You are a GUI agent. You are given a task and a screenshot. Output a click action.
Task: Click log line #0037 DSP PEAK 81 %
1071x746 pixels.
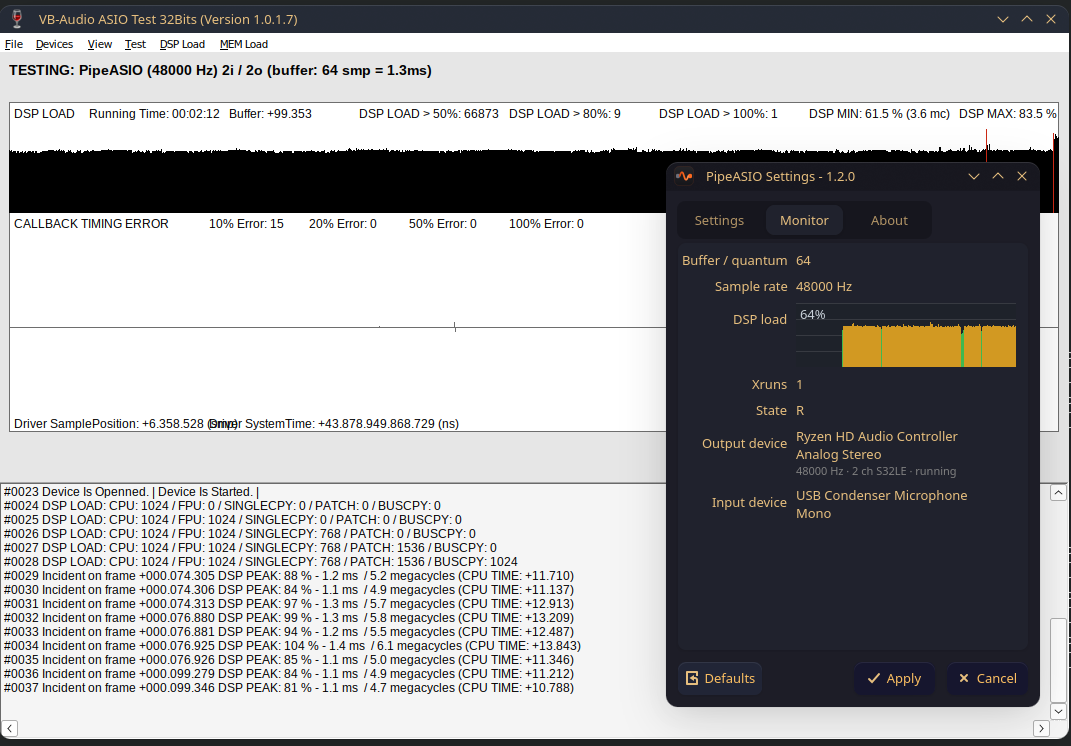click(289, 689)
